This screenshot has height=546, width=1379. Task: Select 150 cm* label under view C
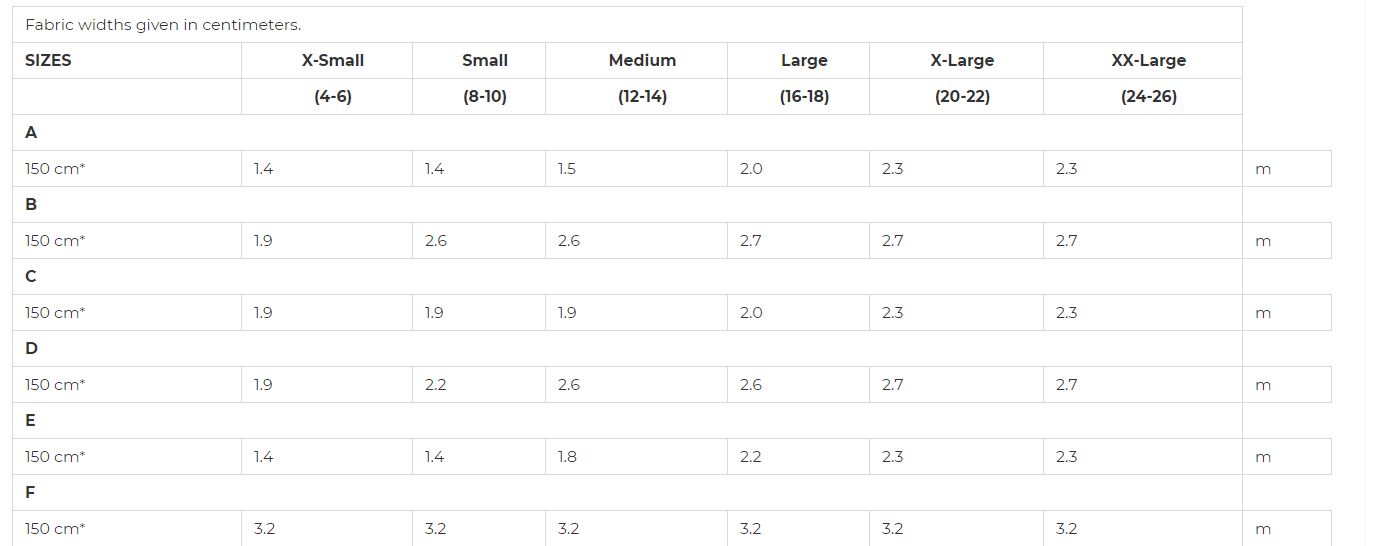(x=55, y=313)
